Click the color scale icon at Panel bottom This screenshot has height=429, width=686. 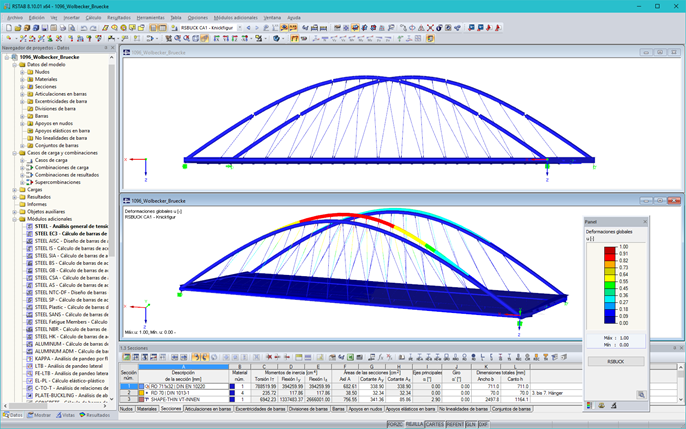(x=589, y=405)
